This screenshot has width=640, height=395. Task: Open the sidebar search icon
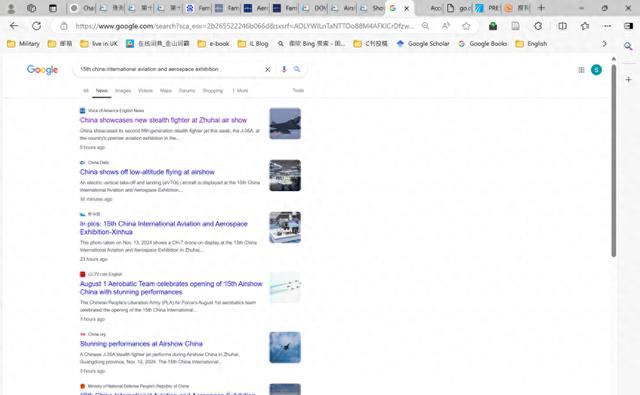629,47
